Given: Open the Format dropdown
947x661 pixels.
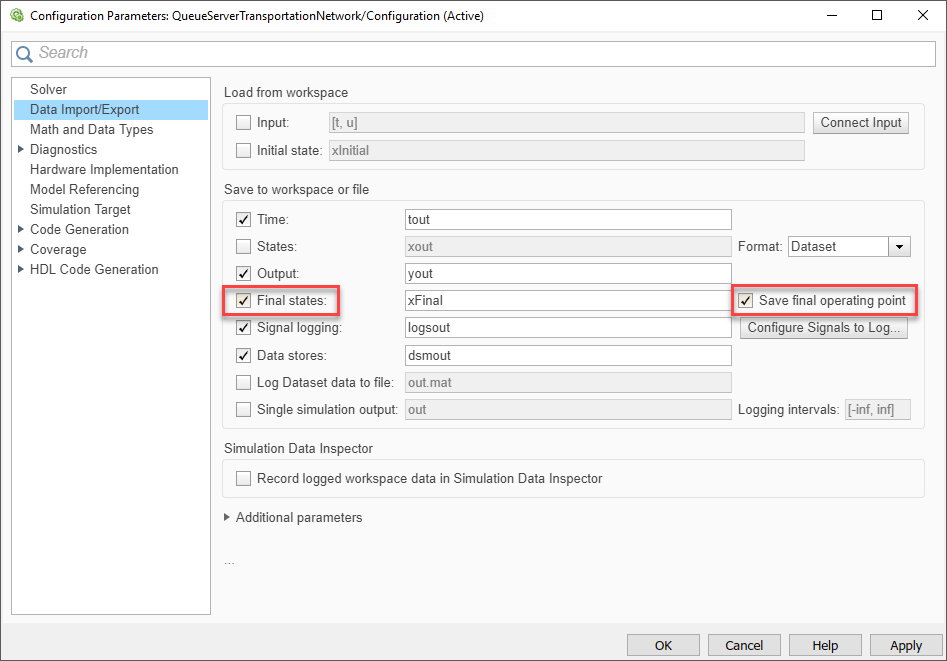Looking at the screenshot, I should click(900, 246).
